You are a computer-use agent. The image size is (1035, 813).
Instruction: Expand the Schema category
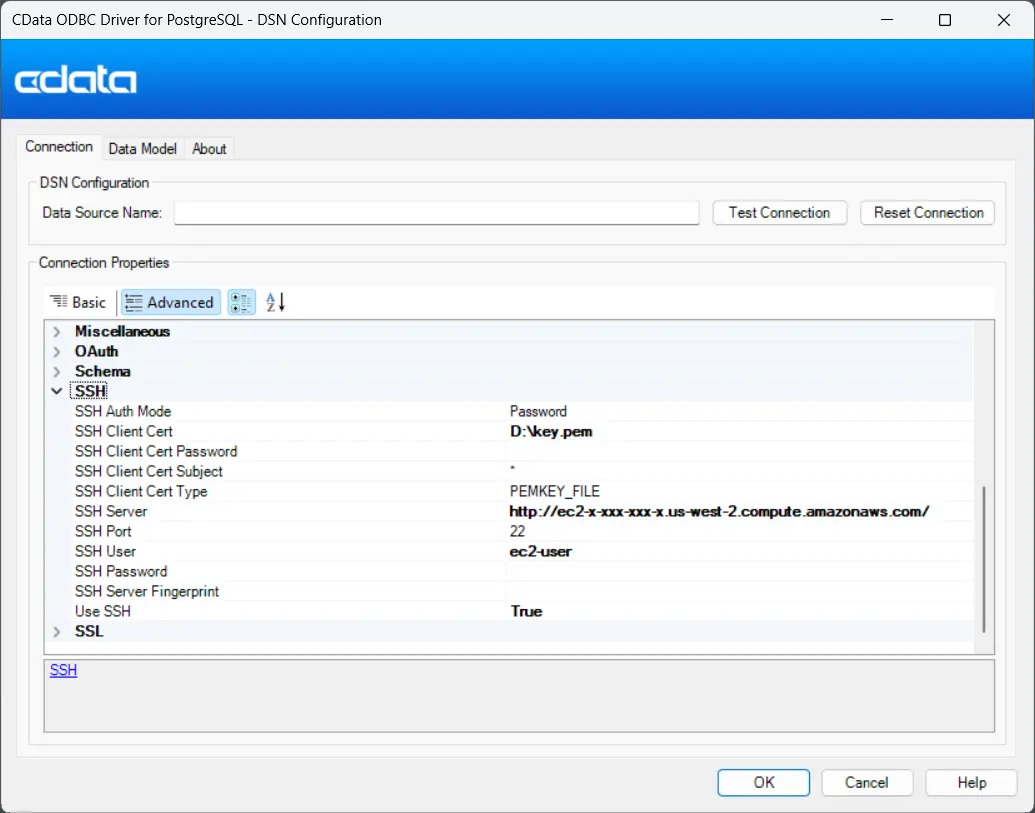[57, 371]
